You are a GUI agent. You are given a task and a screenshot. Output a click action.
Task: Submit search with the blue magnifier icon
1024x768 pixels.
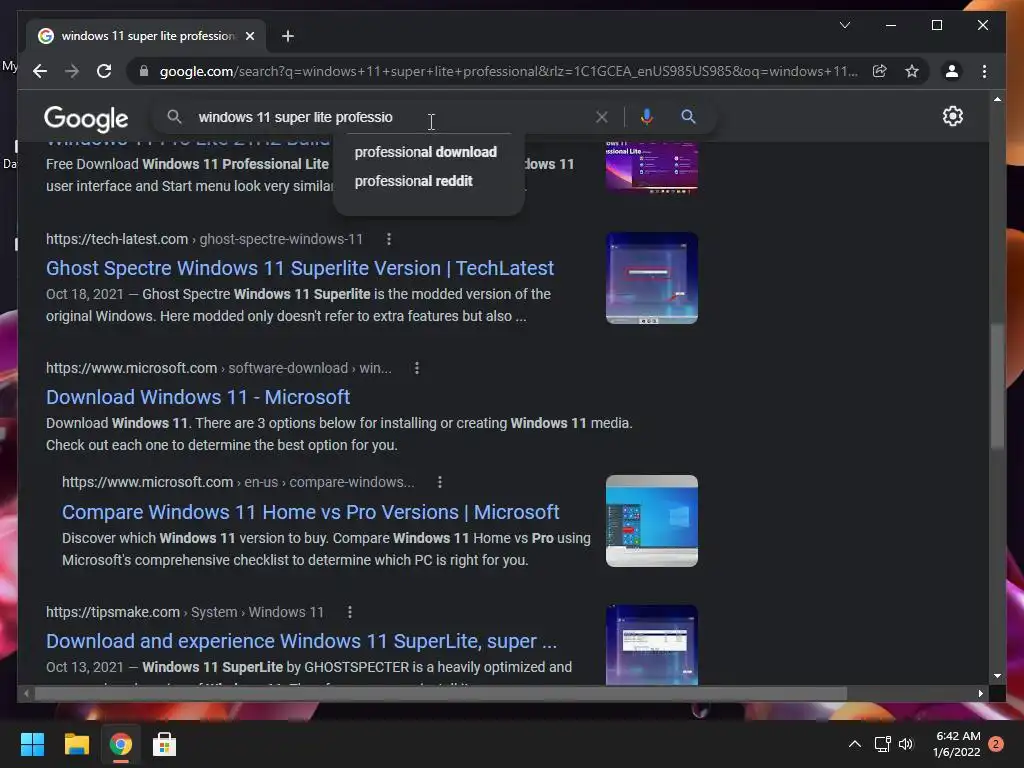click(688, 117)
